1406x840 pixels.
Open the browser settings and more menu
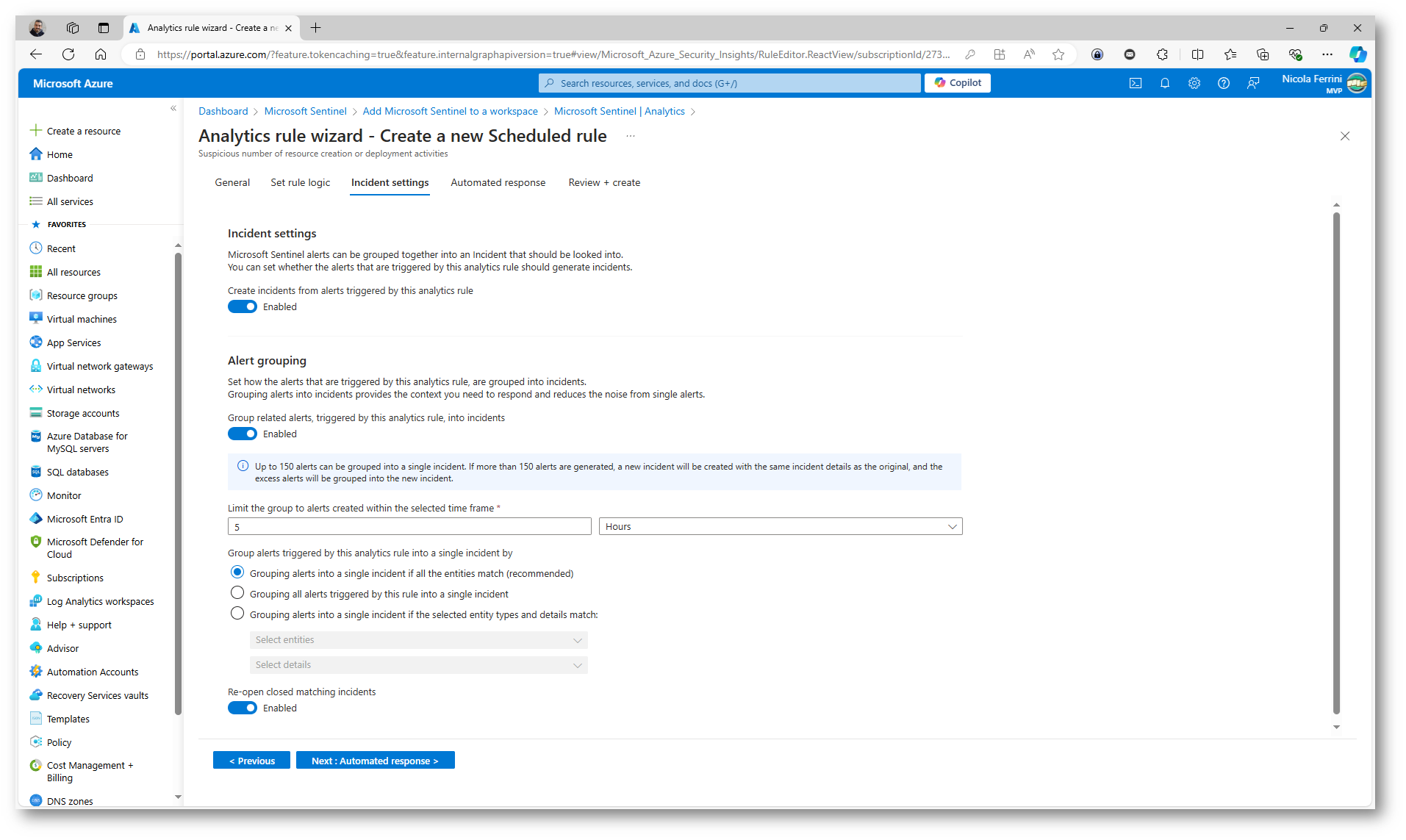coord(1327,54)
